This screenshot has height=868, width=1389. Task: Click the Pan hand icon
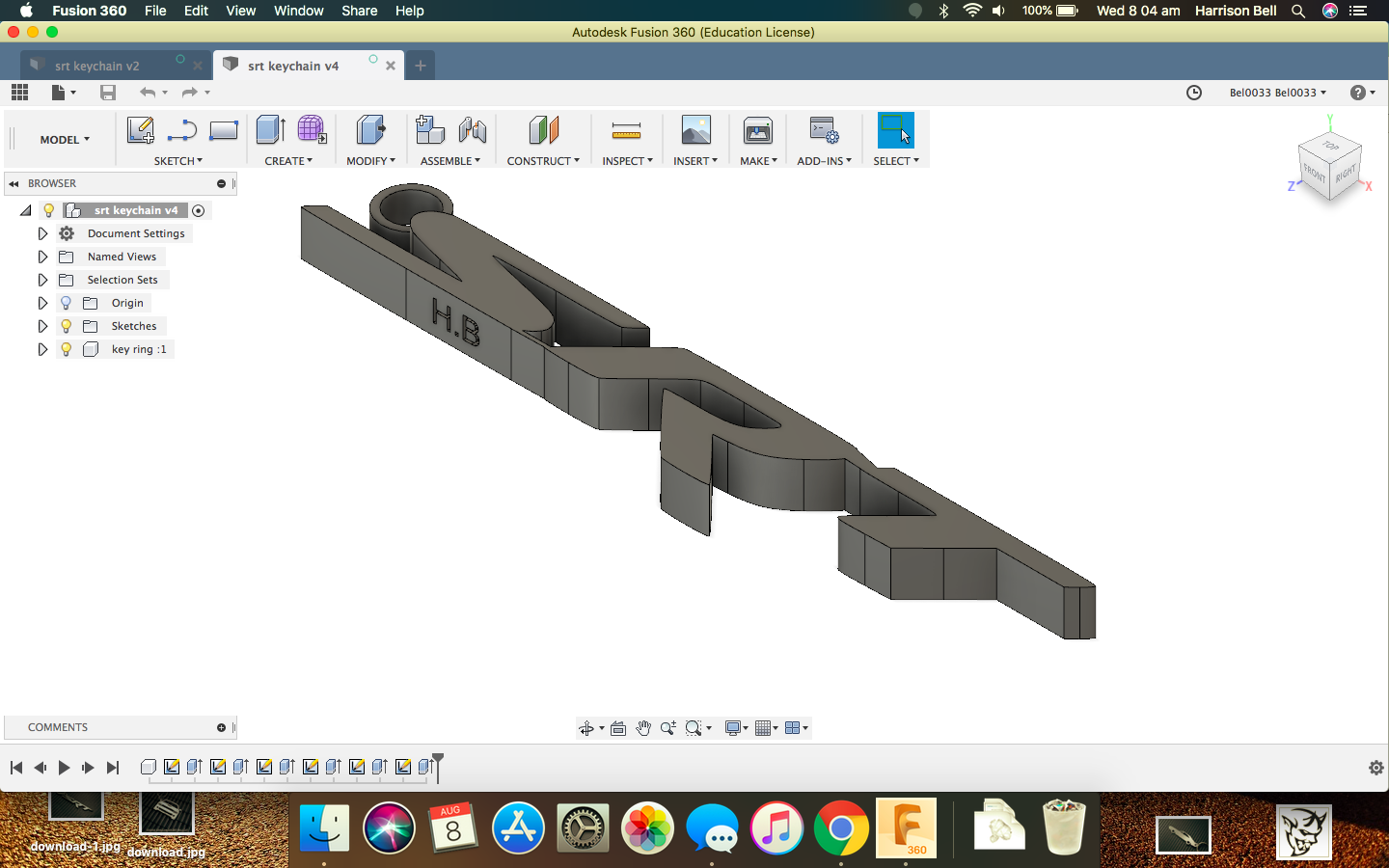coord(643,728)
